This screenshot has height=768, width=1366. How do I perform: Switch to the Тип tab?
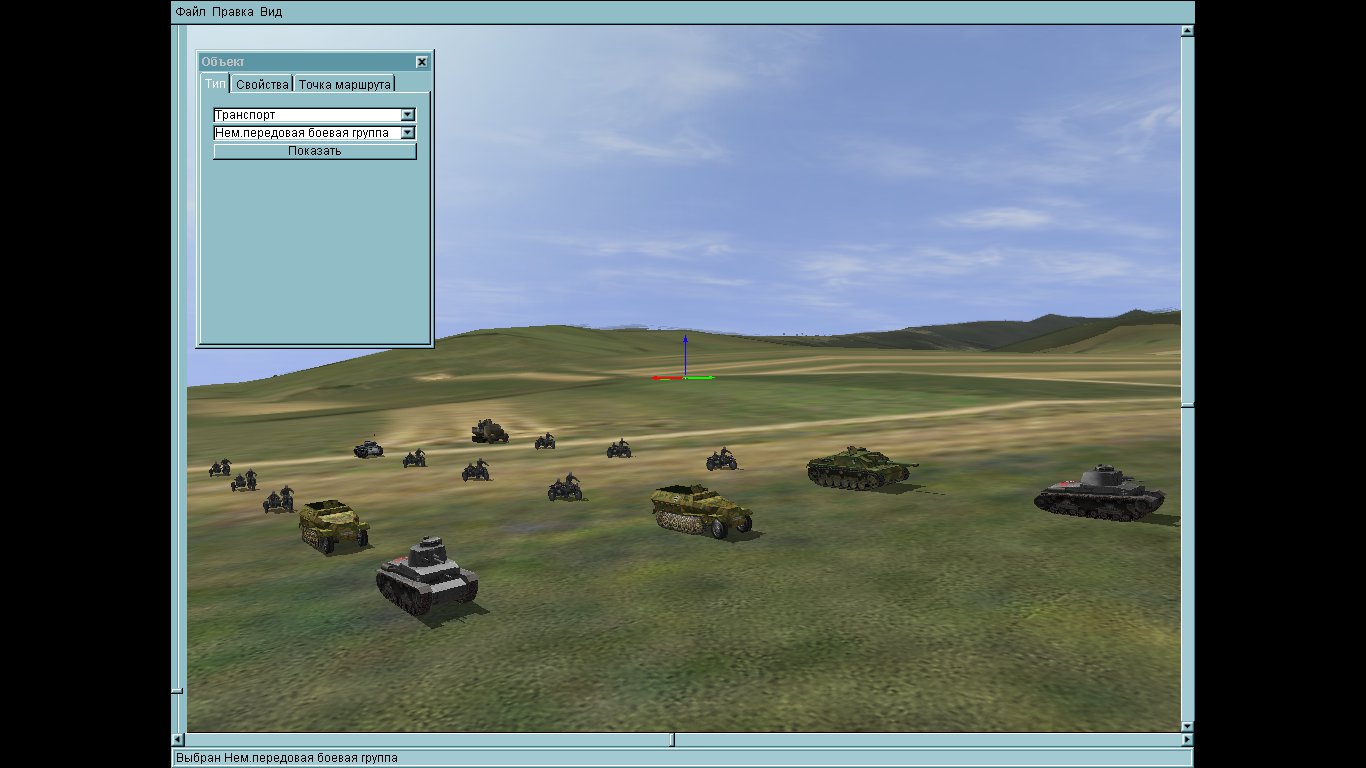click(x=215, y=84)
